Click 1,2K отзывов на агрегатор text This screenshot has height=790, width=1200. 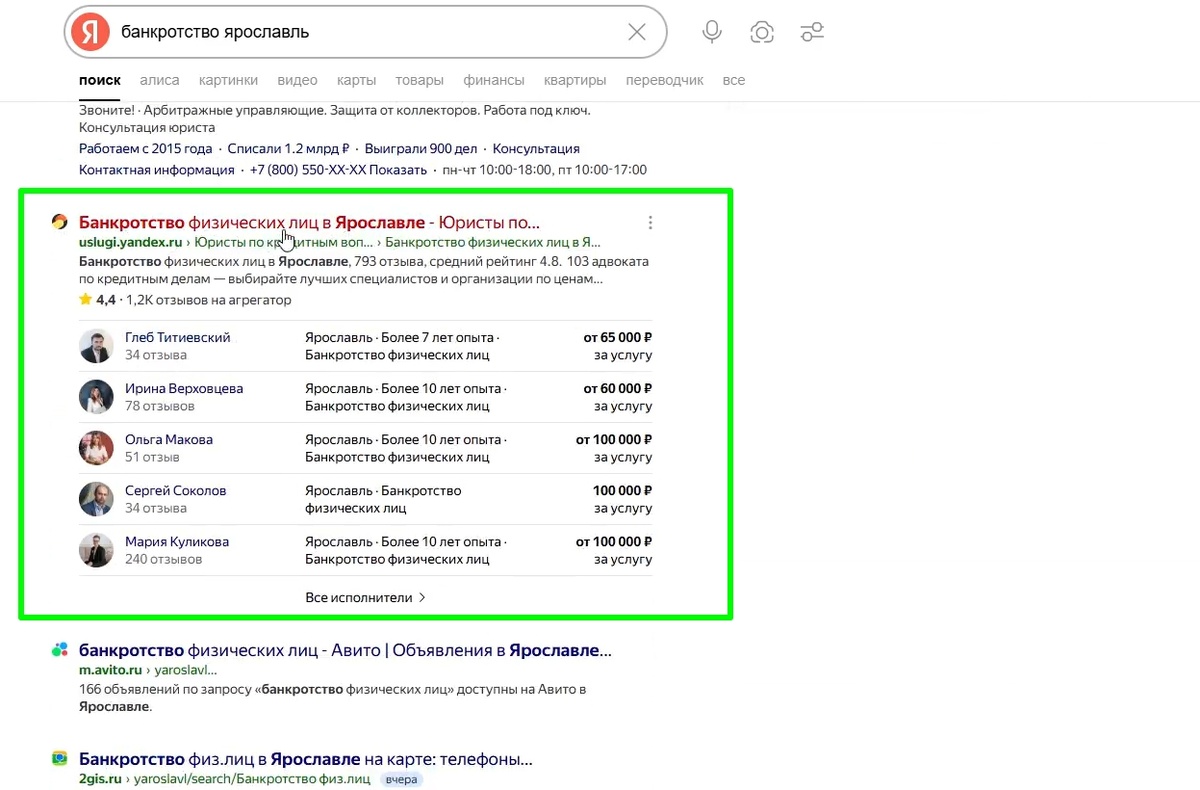pos(208,299)
